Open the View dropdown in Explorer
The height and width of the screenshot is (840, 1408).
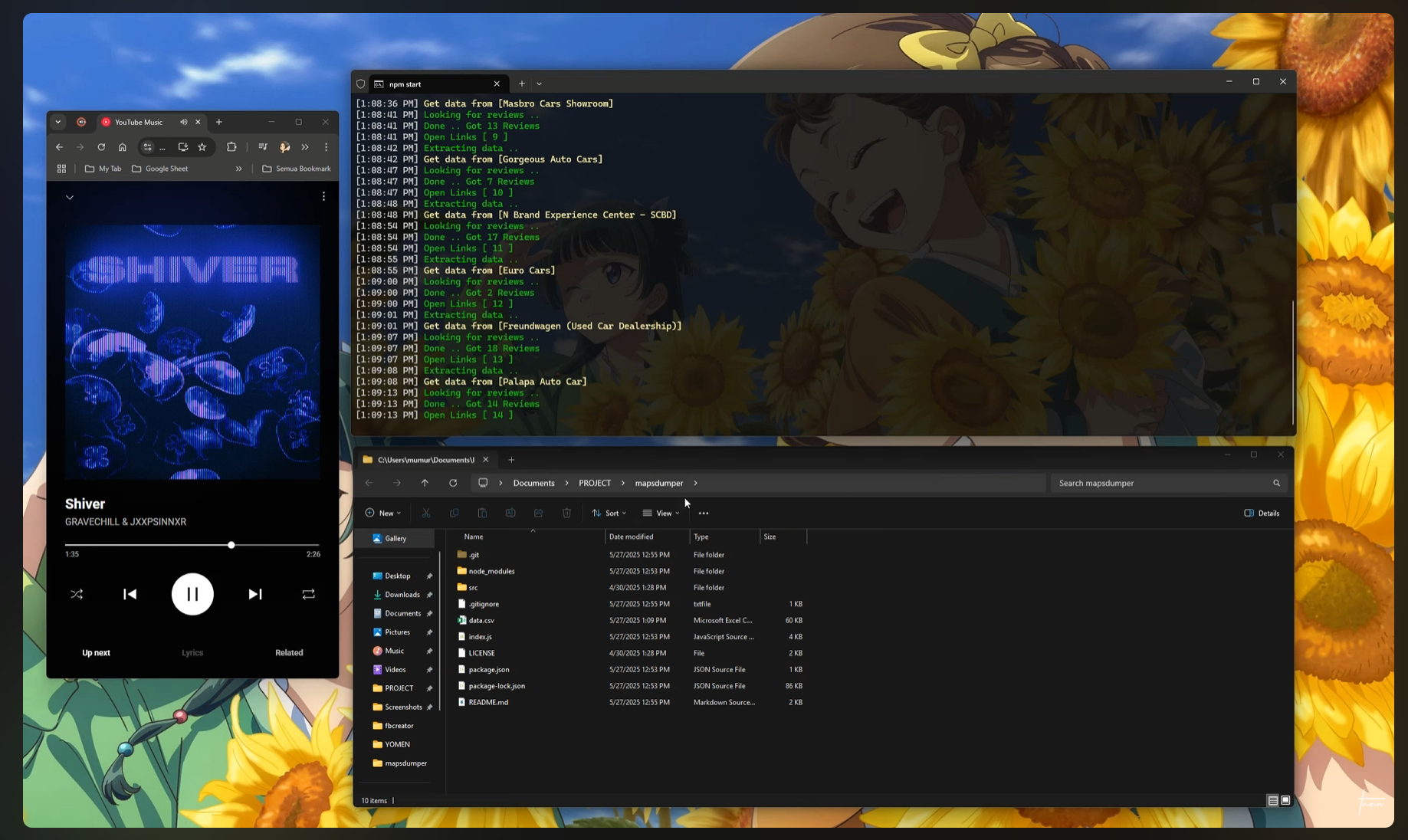pos(661,513)
